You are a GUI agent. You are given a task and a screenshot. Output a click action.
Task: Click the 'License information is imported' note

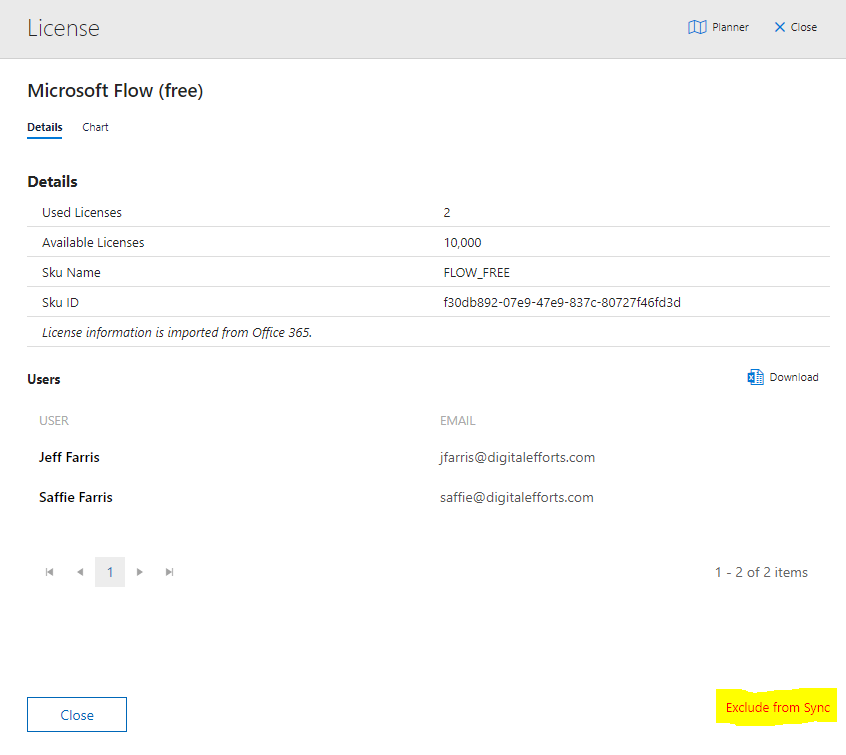click(177, 332)
